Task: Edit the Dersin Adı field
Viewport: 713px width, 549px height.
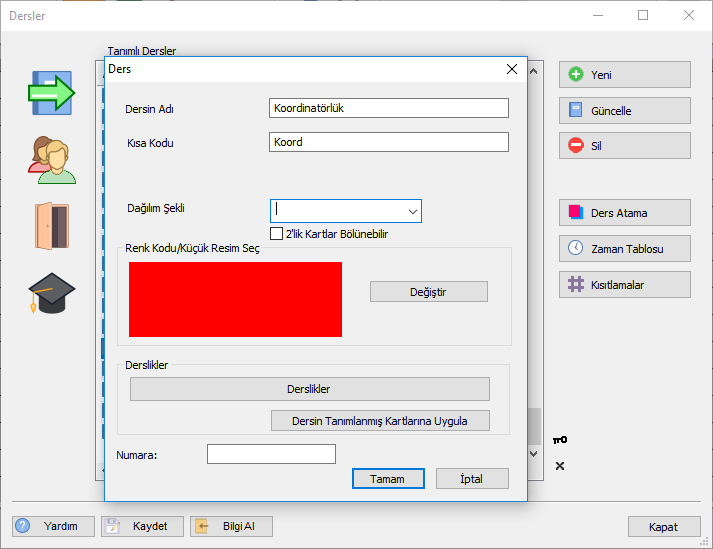Action: (x=389, y=108)
